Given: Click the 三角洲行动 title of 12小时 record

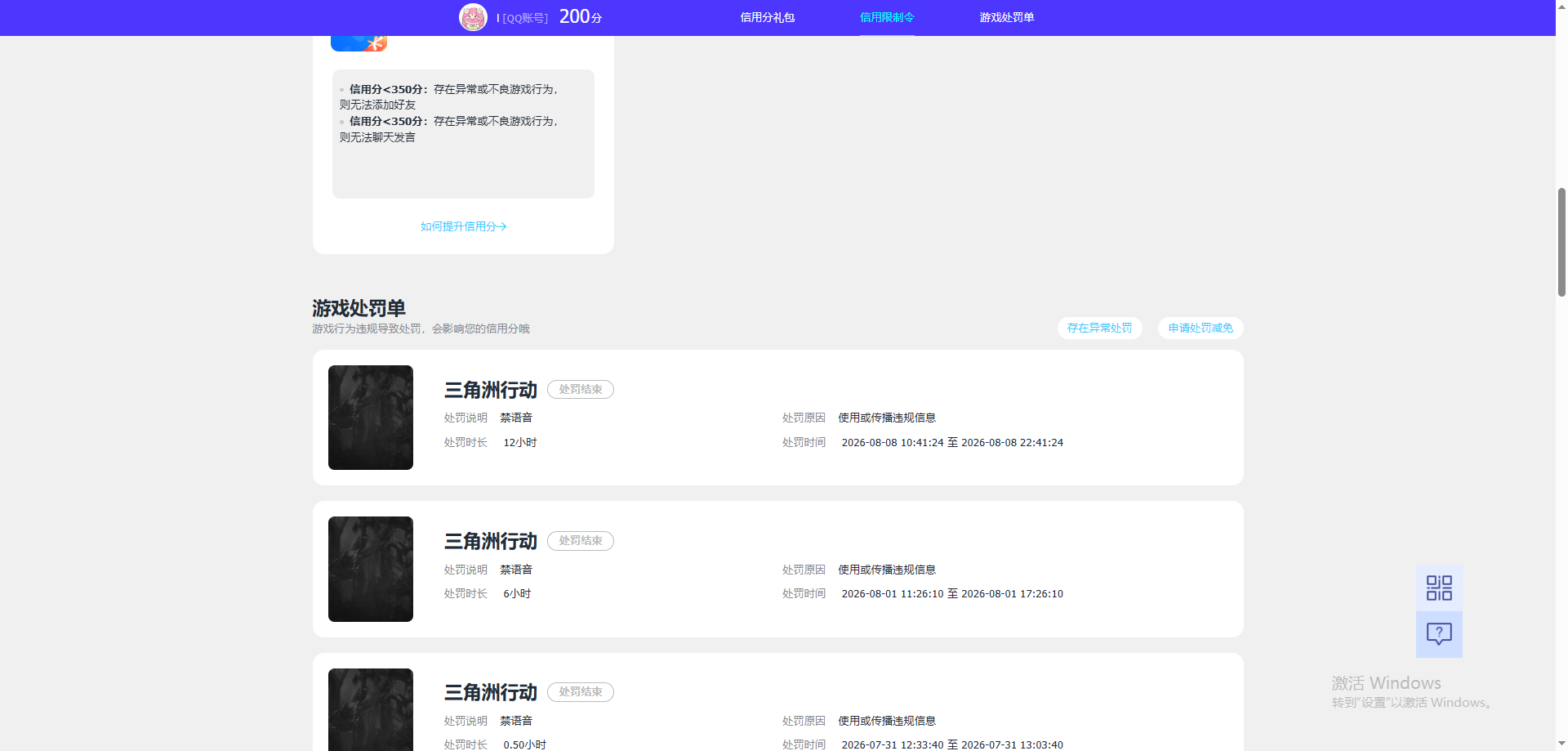Looking at the screenshot, I should click(491, 390).
